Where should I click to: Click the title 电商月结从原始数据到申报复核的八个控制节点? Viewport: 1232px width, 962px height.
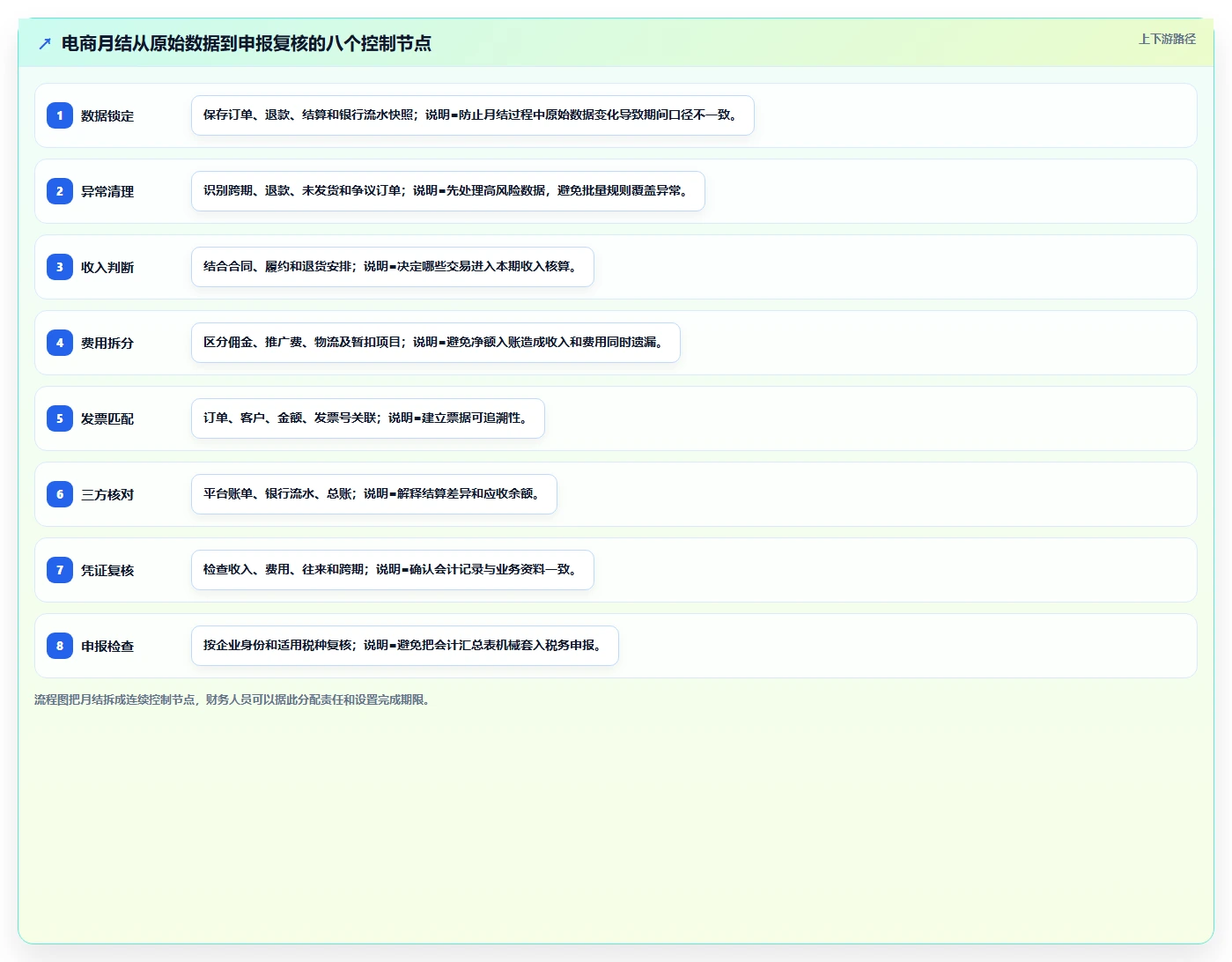(247, 43)
